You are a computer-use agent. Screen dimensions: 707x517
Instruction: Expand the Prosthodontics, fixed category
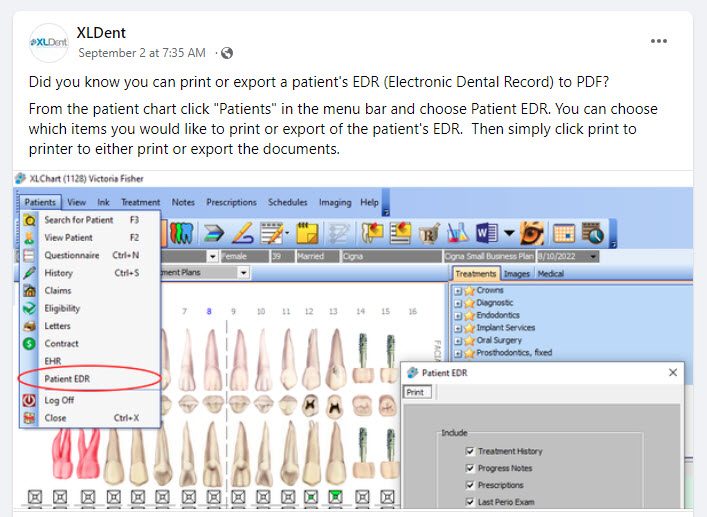click(x=458, y=354)
